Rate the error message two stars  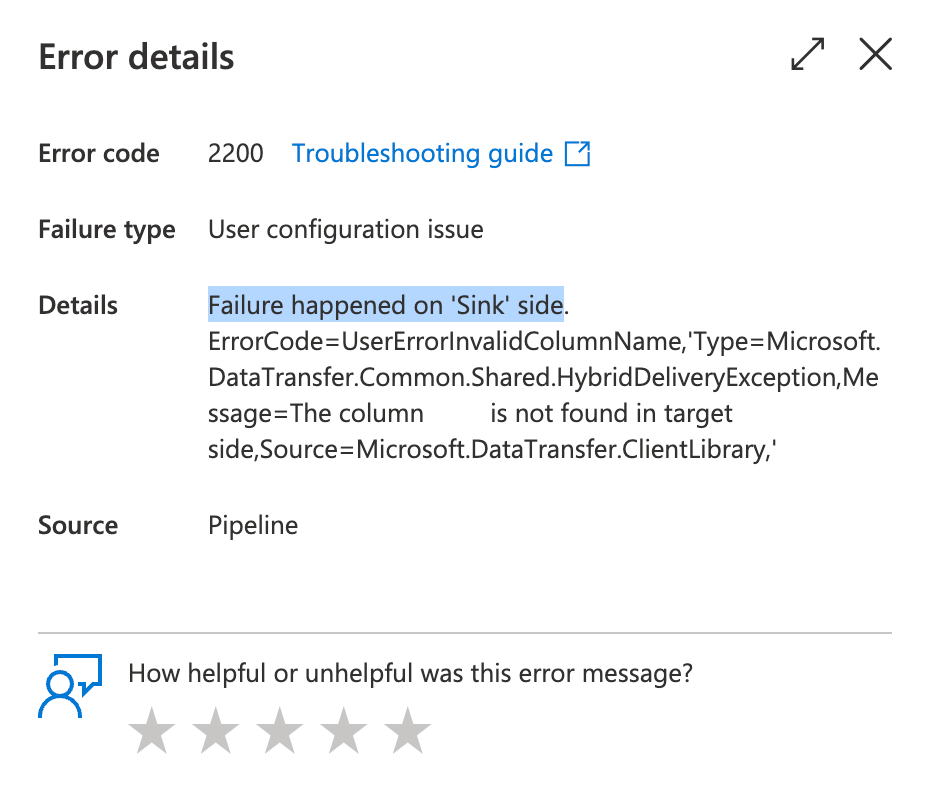click(x=216, y=730)
